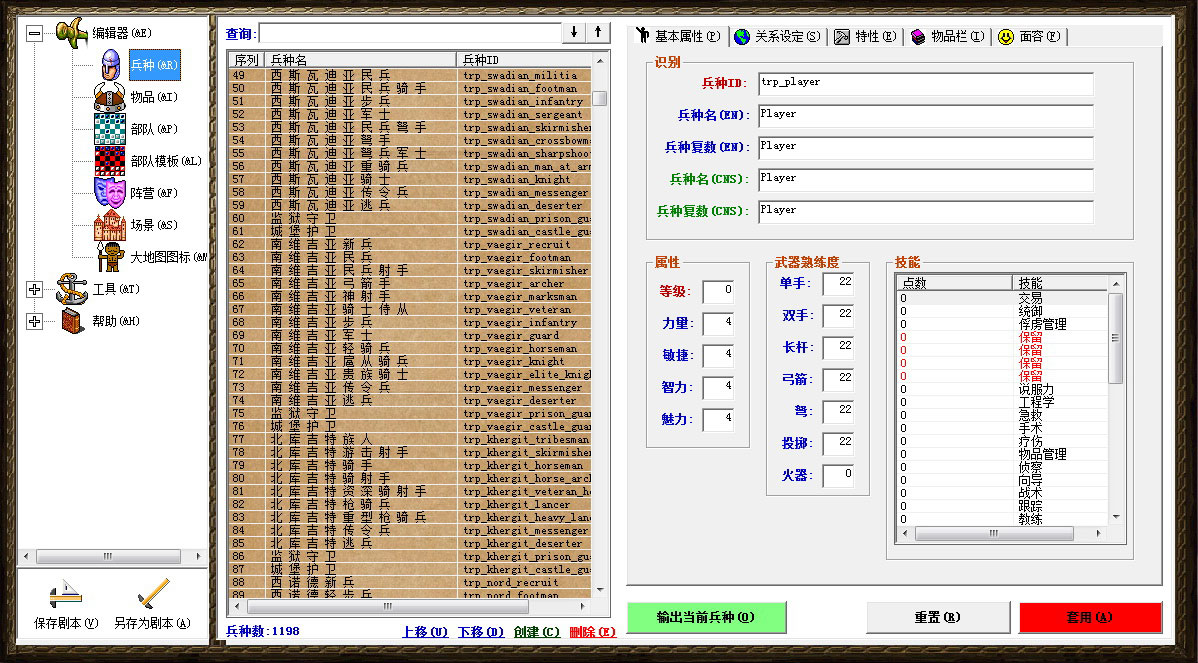1198x663 pixels.
Task: Open the 部队 chessboard icon
Action: pos(110,129)
